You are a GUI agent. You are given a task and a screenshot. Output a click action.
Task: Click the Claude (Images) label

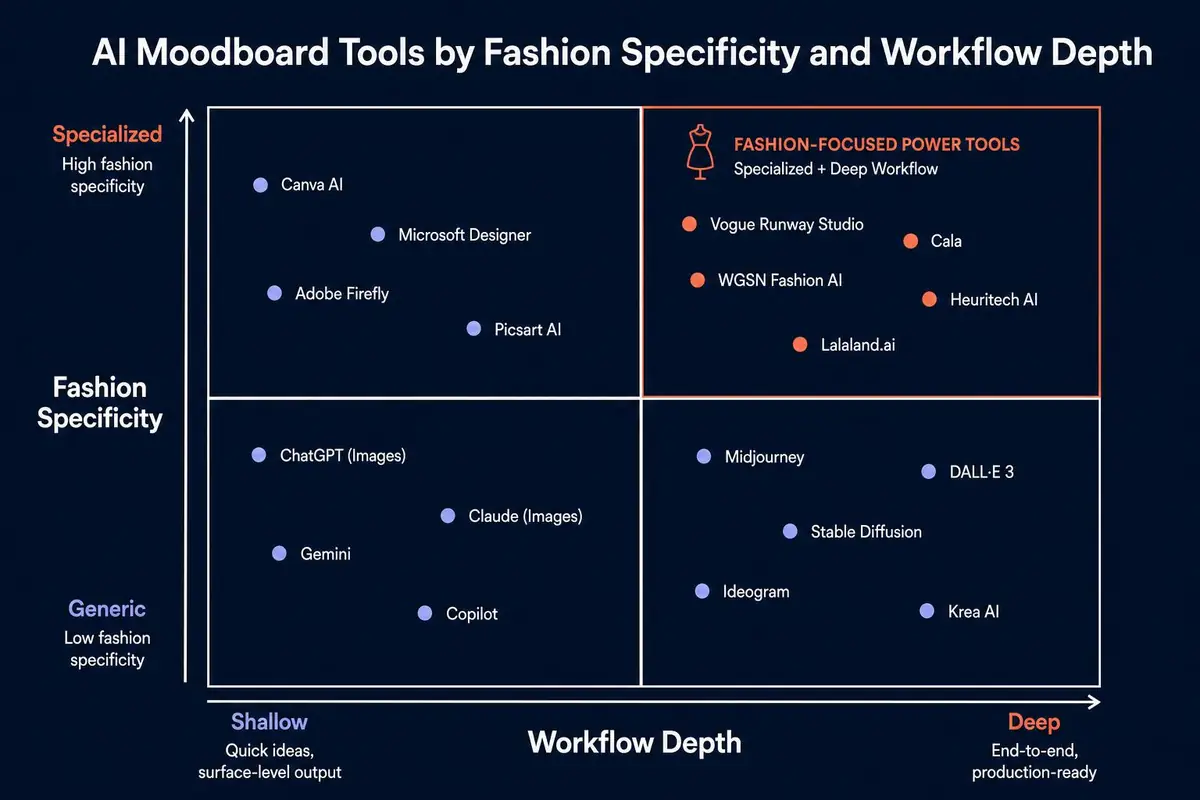coord(525,517)
